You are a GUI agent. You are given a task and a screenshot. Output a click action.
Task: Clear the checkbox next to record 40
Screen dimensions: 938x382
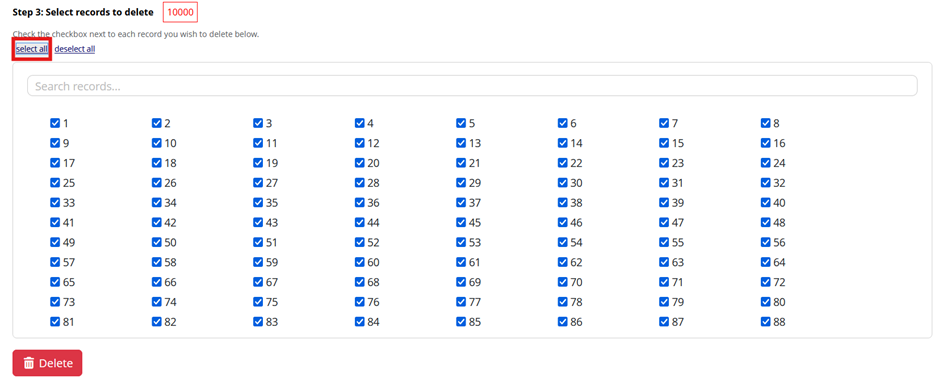tap(766, 203)
